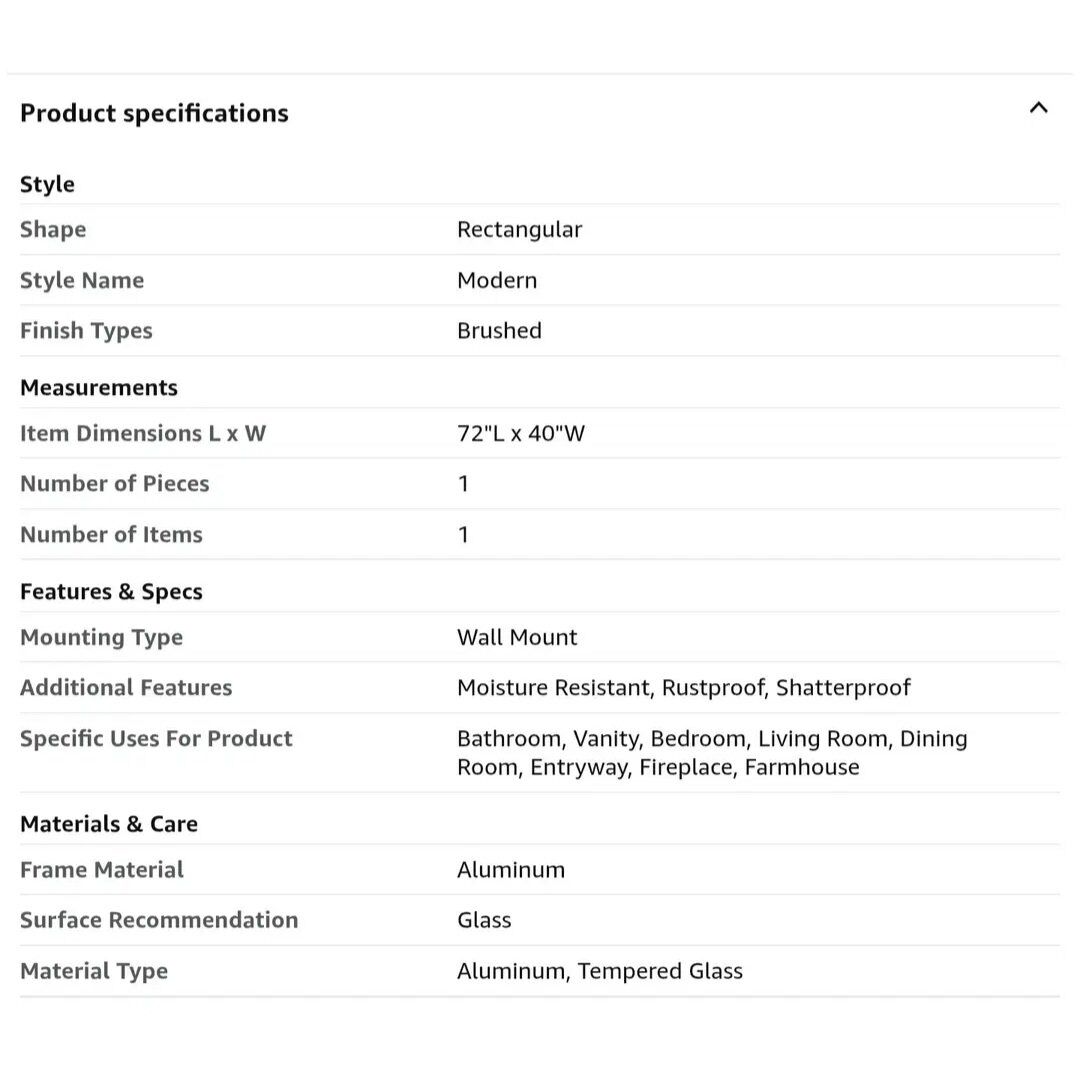Select the Materials & Care heading
This screenshot has height=1067, width=1080.
pyautogui.click(x=109, y=823)
